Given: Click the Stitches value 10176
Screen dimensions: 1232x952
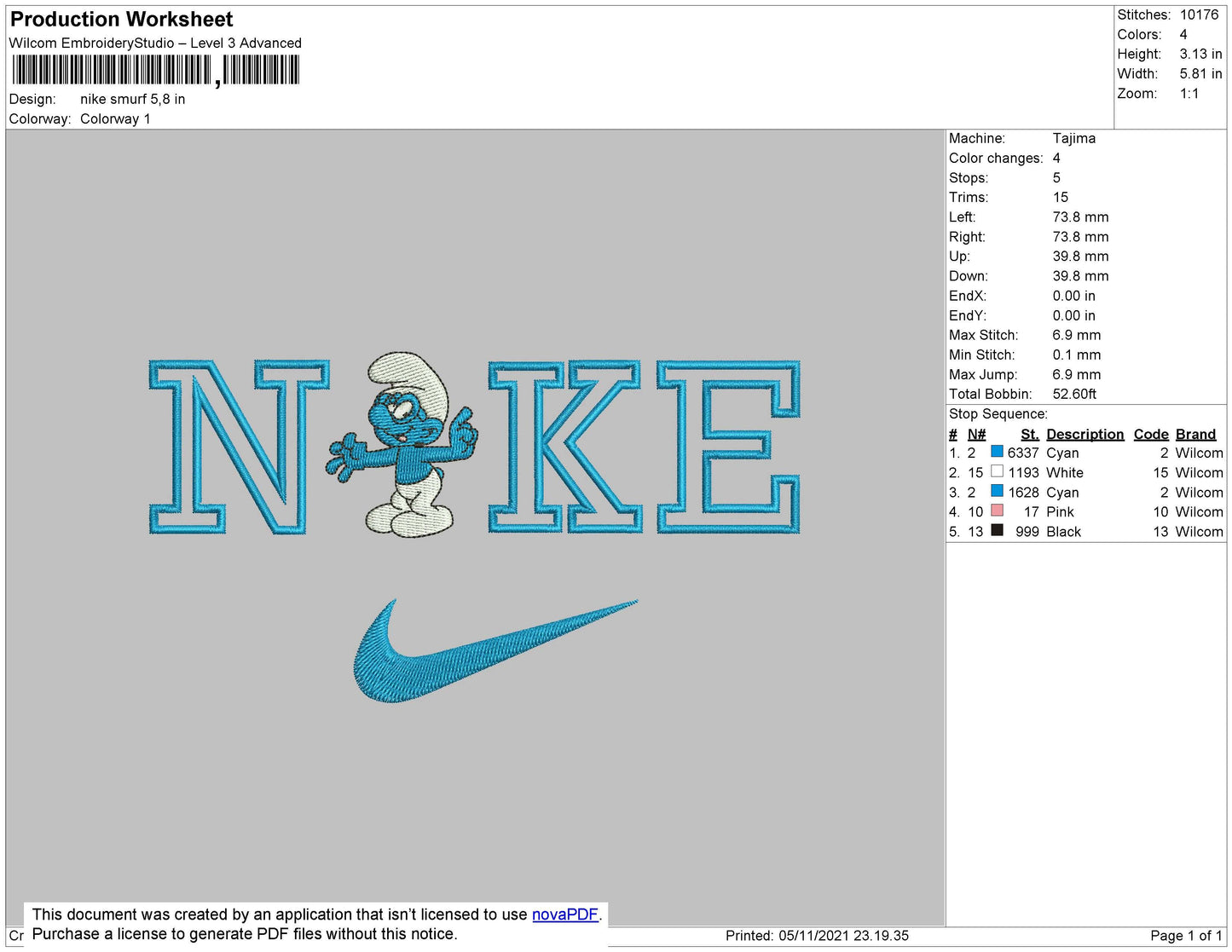Looking at the screenshot, I should tap(1199, 14).
